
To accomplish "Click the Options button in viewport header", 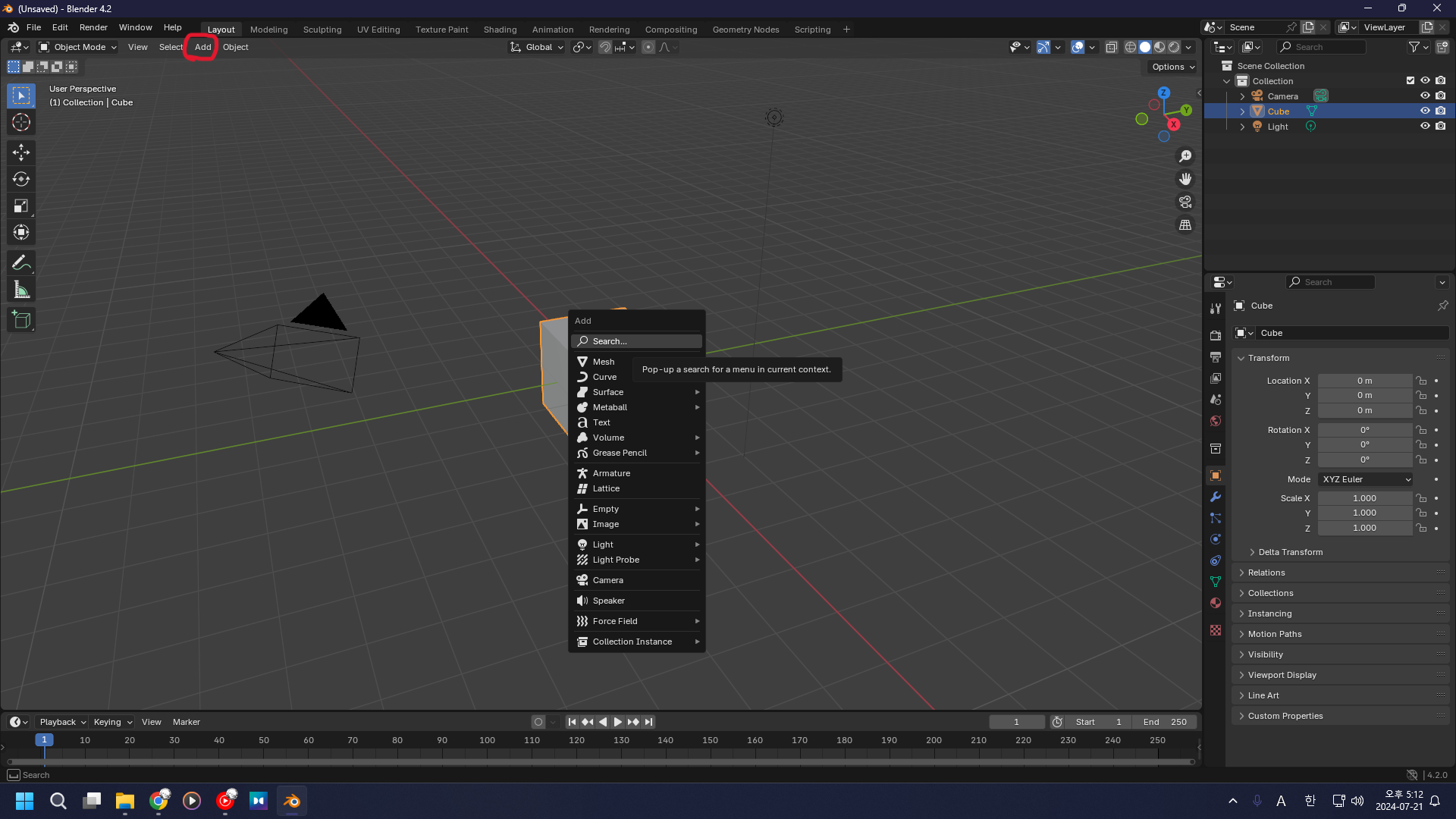I will 1172,67.
